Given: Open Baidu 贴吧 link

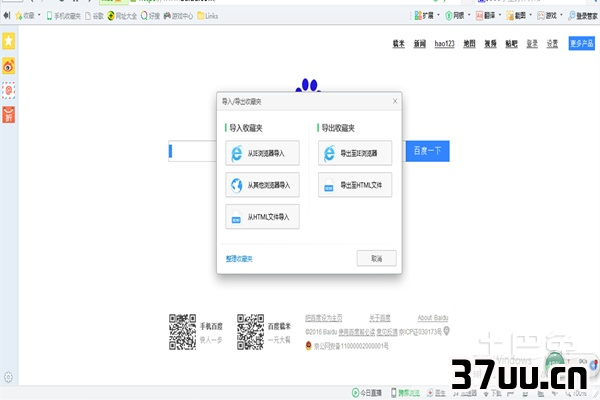Looking at the screenshot, I should click(x=511, y=44).
